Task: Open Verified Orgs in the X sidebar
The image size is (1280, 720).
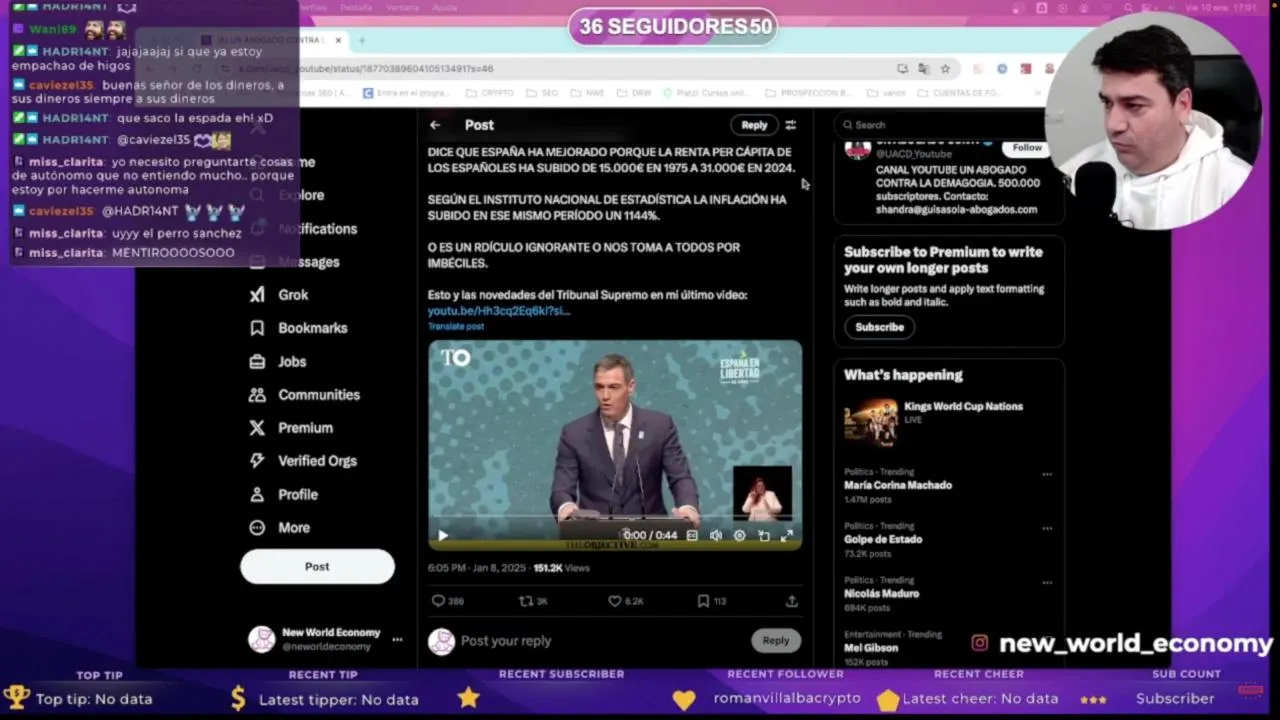Action: point(303,461)
